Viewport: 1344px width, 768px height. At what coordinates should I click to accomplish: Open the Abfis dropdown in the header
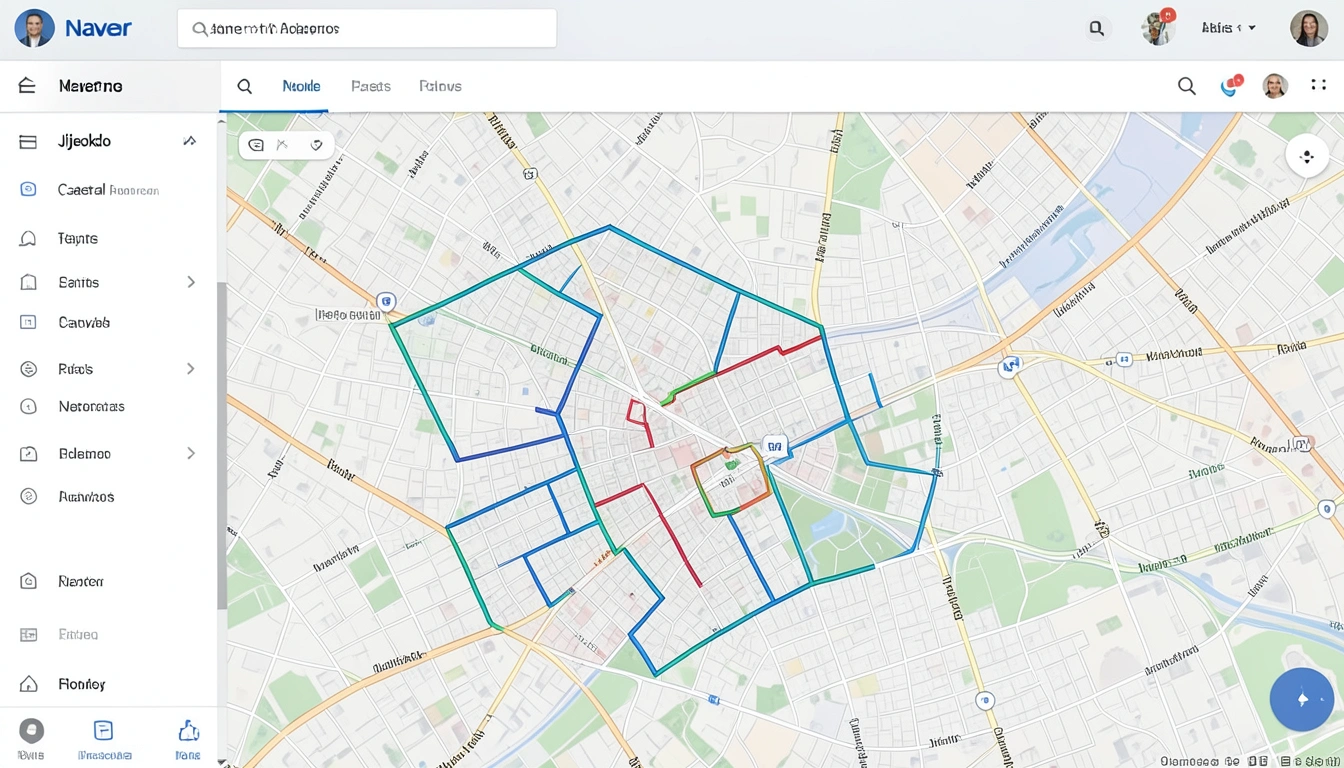coord(1228,29)
